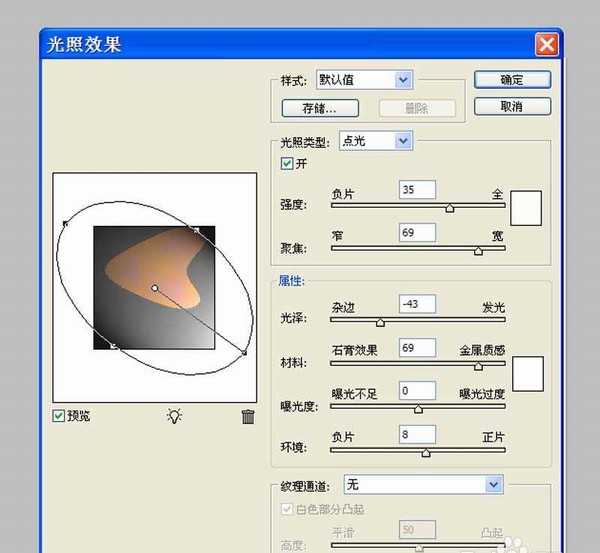This screenshot has width=600, height=553.
Task: Click the material color swatch beside 材料
Action: point(528,374)
